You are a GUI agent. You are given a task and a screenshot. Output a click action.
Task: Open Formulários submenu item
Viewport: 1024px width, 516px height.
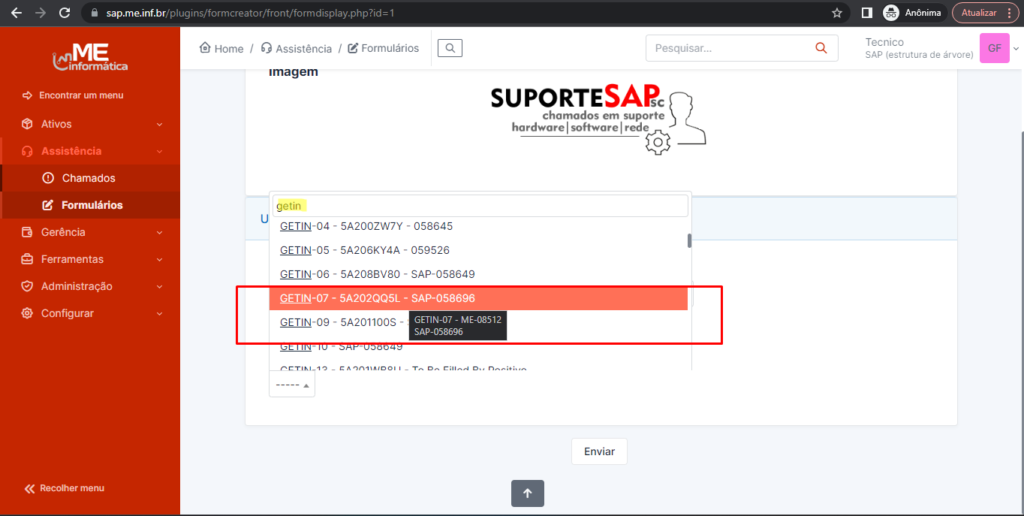pyautogui.click(x=92, y=205)
